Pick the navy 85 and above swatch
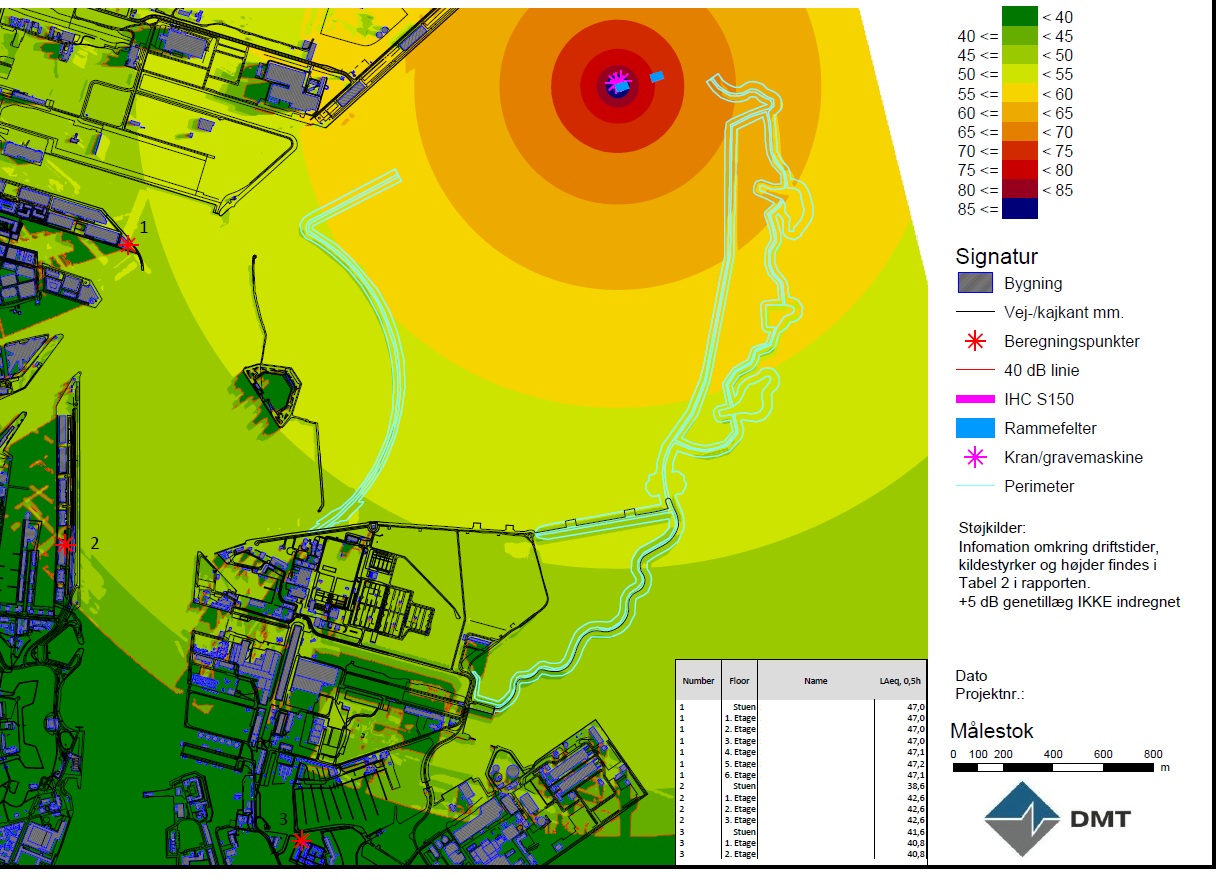The height and width of the screenshot is (884, 1226). (x=1019, y=209)
